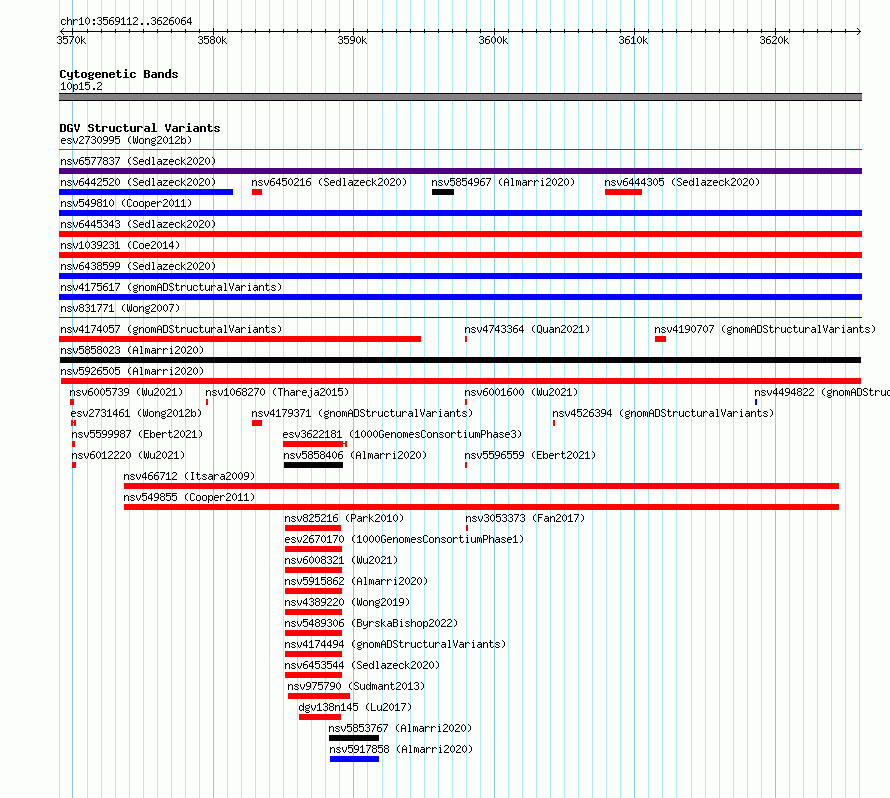Click the chr10:3569112..3626064 coordinates text
The image size is (890, 798).
tap(126, 22)
